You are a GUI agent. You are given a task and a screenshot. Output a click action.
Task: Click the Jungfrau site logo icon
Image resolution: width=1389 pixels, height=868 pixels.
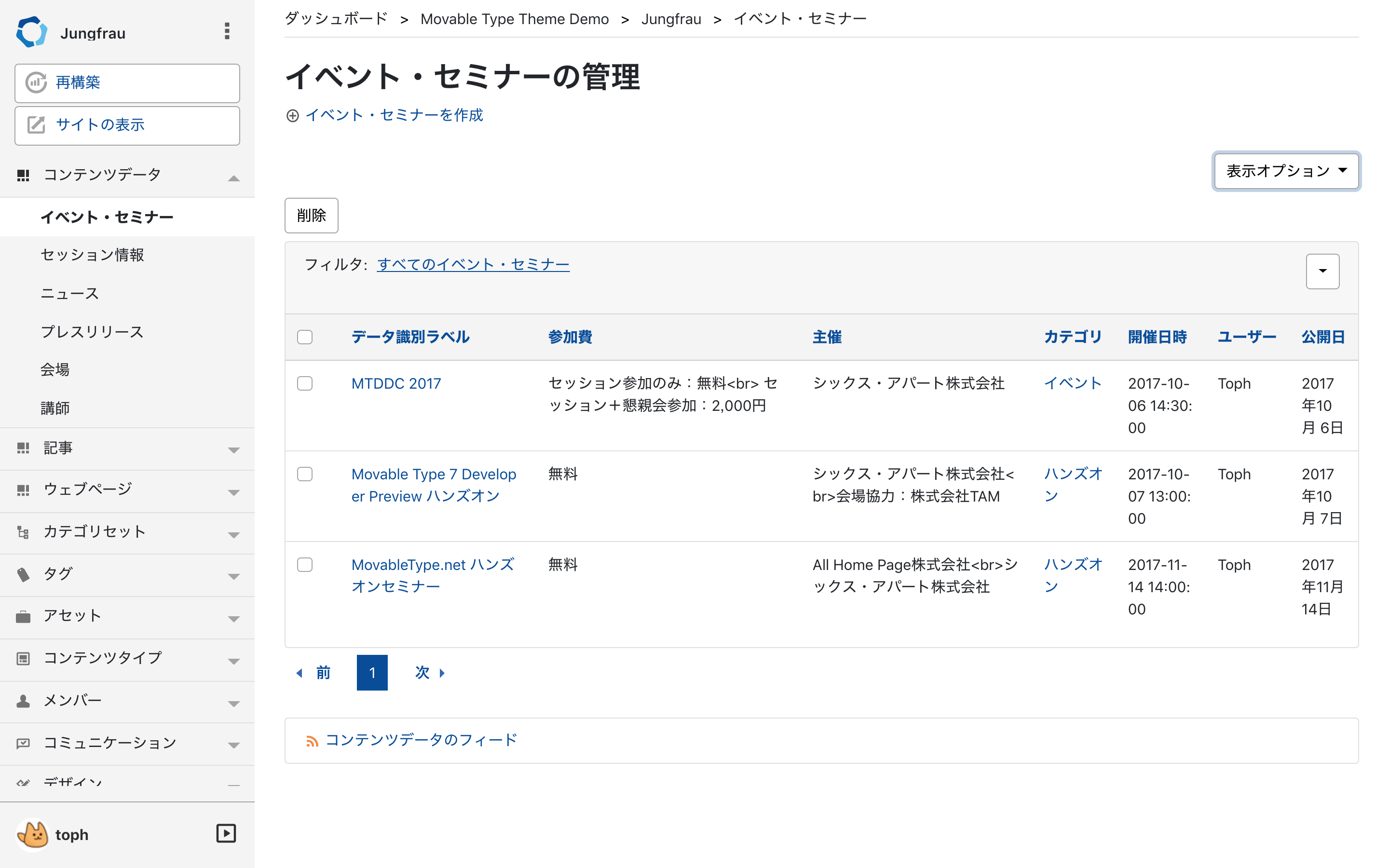coord(31,32)
